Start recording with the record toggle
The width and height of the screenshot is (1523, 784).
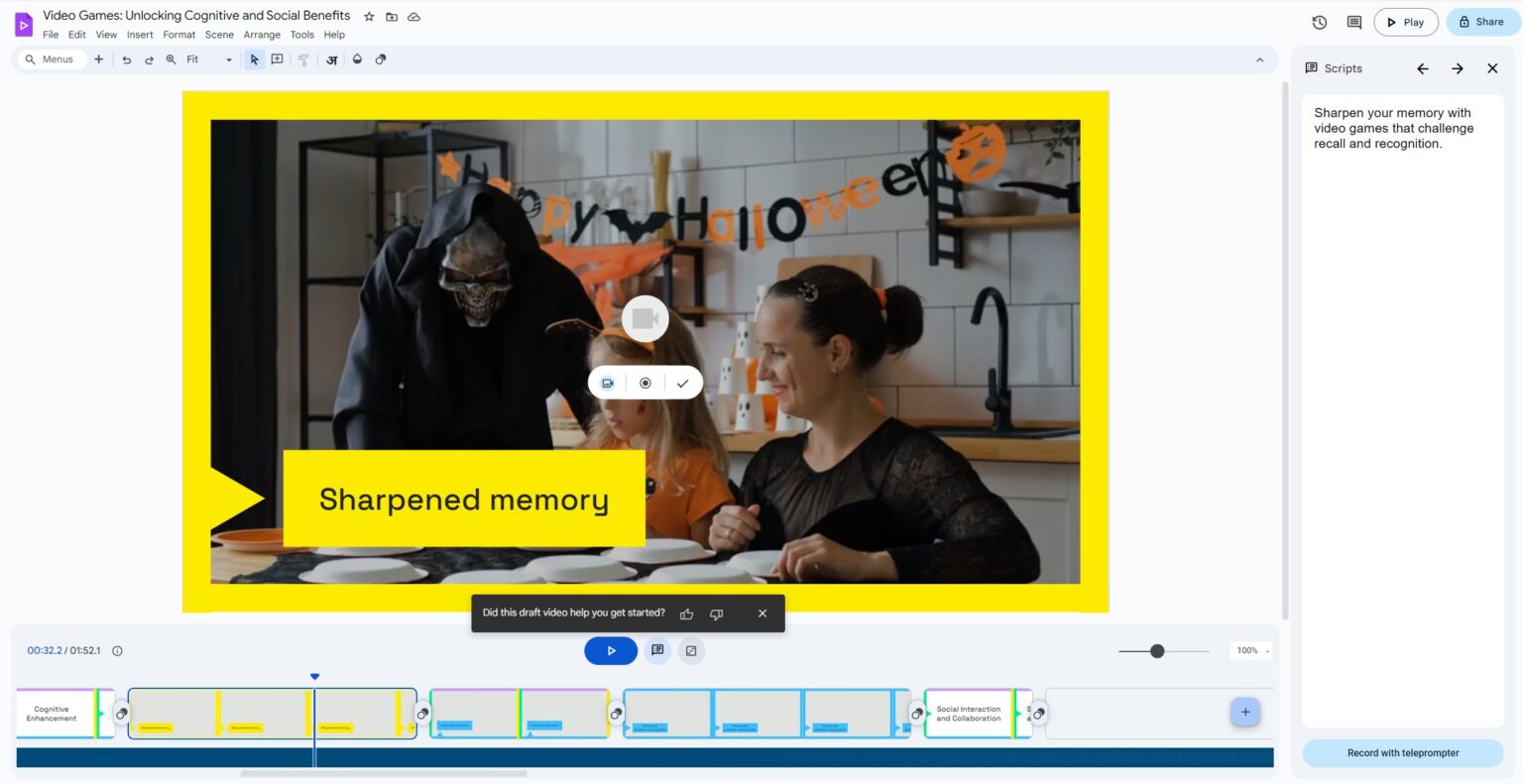[645, 383]
